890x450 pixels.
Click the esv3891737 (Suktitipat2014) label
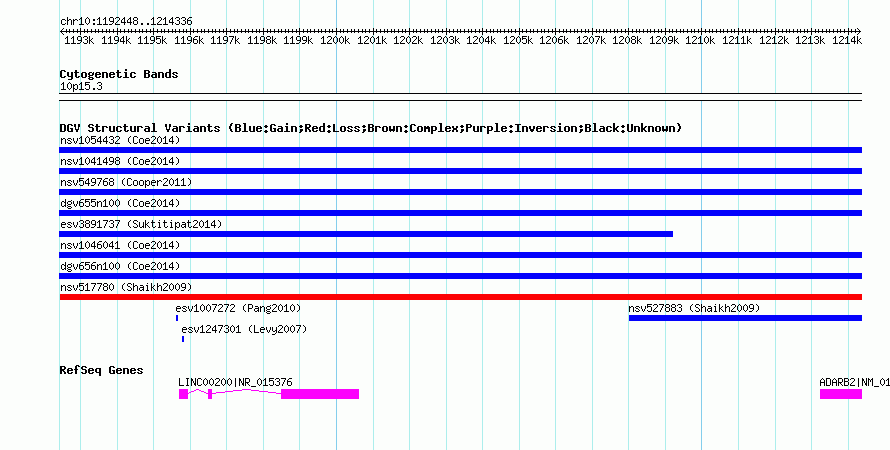(x=141, y=224)
